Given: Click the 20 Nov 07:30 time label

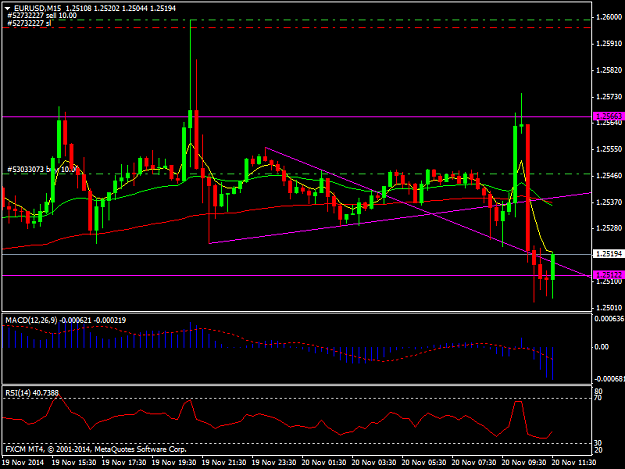Looking at the screenshot, I should pos(474,463).
